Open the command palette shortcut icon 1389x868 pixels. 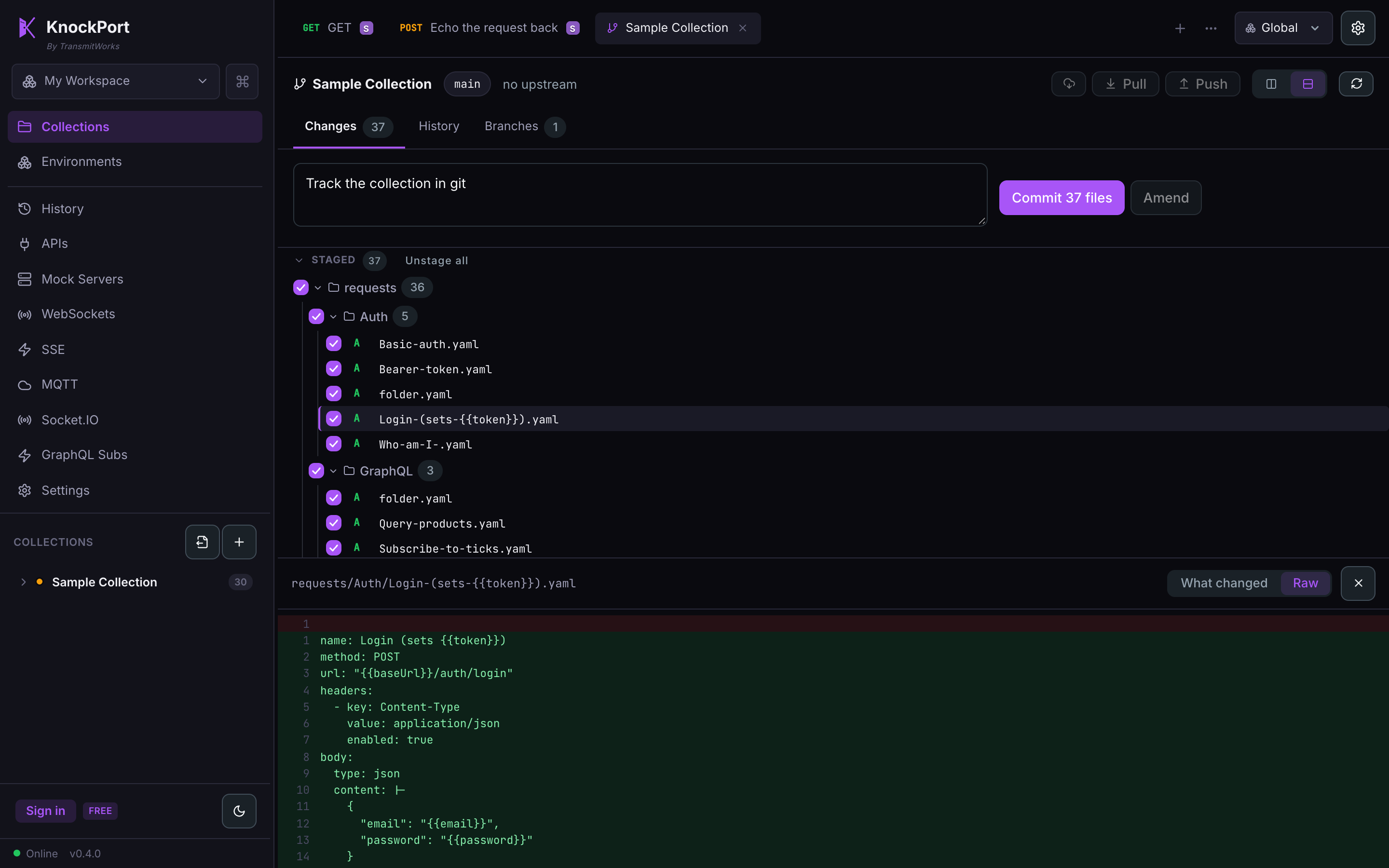click(242, 81)
